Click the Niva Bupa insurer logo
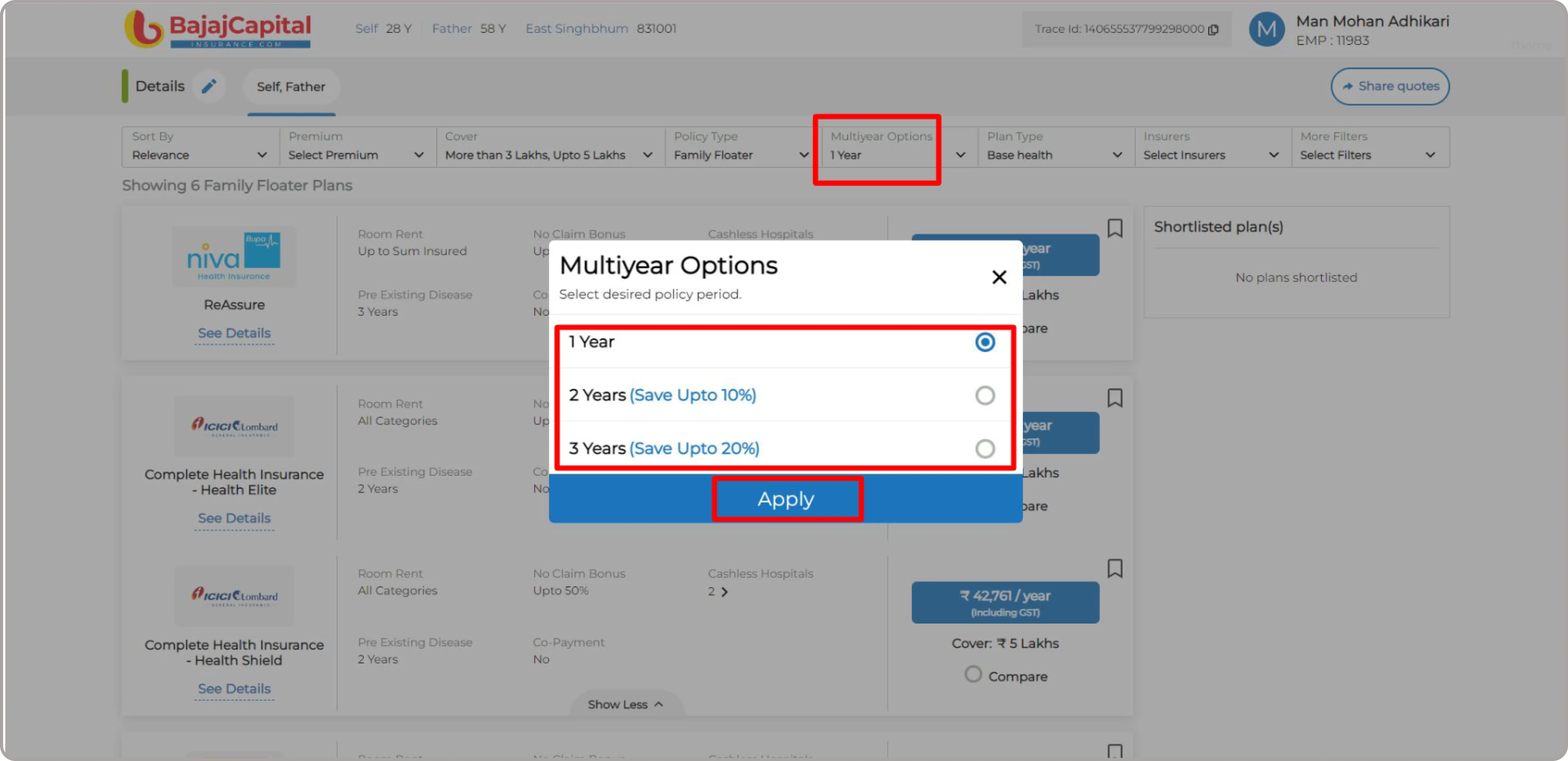1568x761 pixels. [x=234, y=256]
